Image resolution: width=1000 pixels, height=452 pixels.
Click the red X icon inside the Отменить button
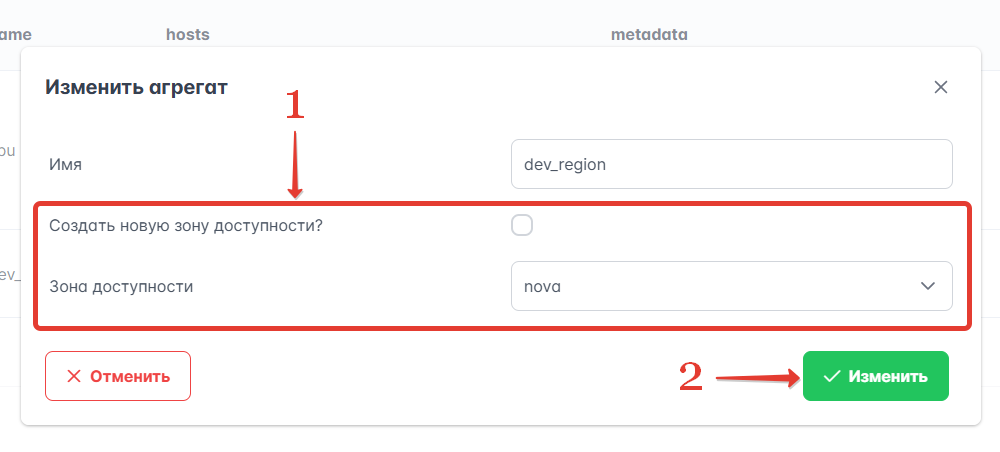tap(73, 377)
